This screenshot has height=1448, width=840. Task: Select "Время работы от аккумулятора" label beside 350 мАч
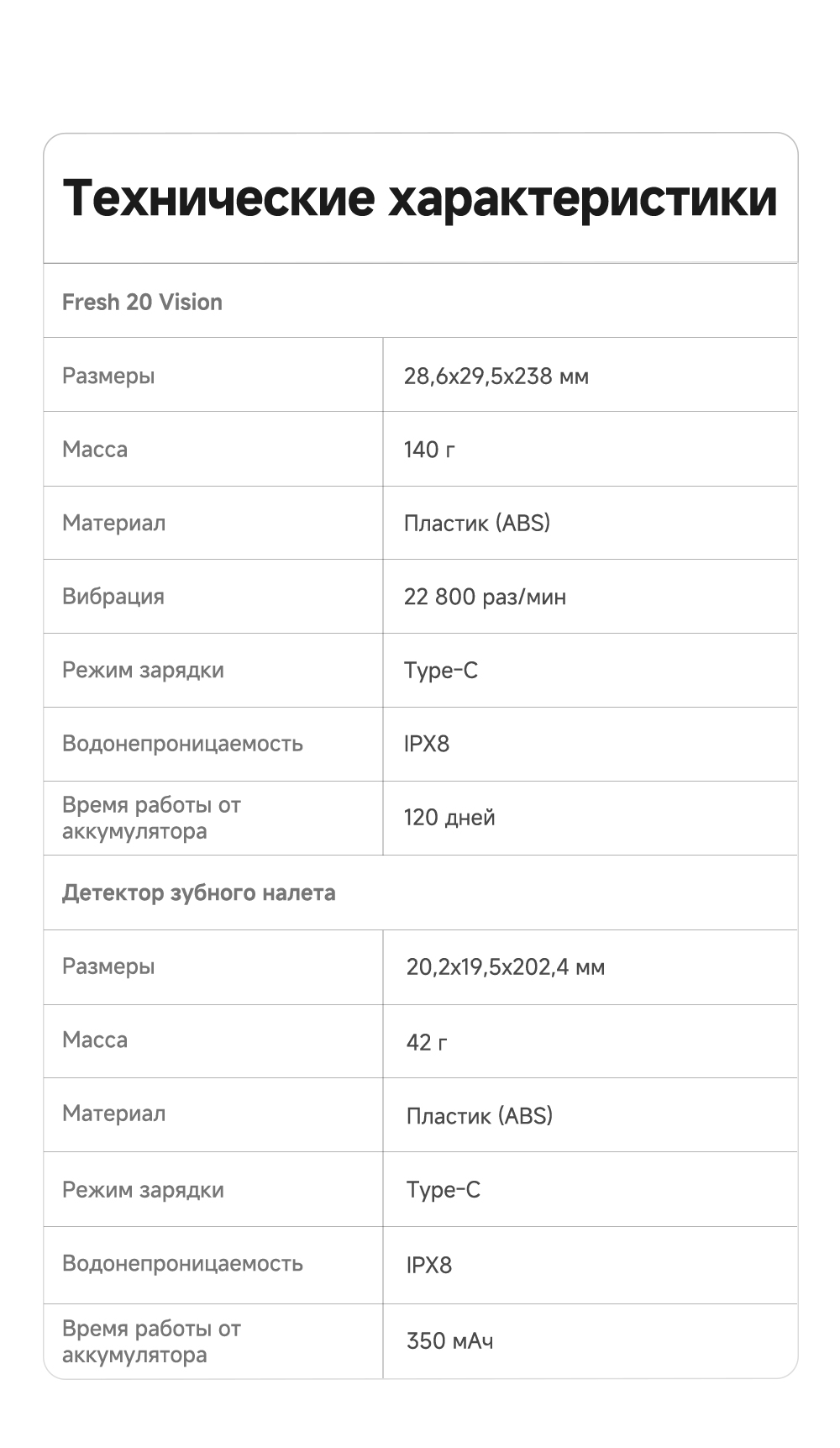point(151,1341)
